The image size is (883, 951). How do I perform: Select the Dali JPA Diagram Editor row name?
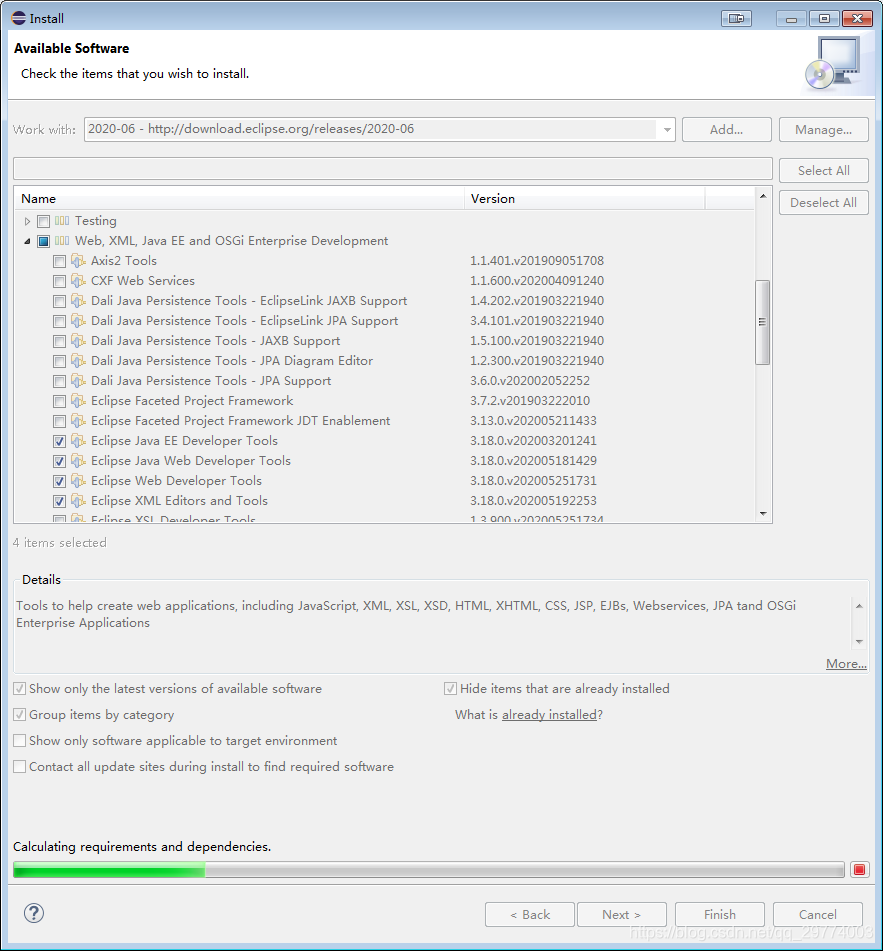tap(232, 361)
